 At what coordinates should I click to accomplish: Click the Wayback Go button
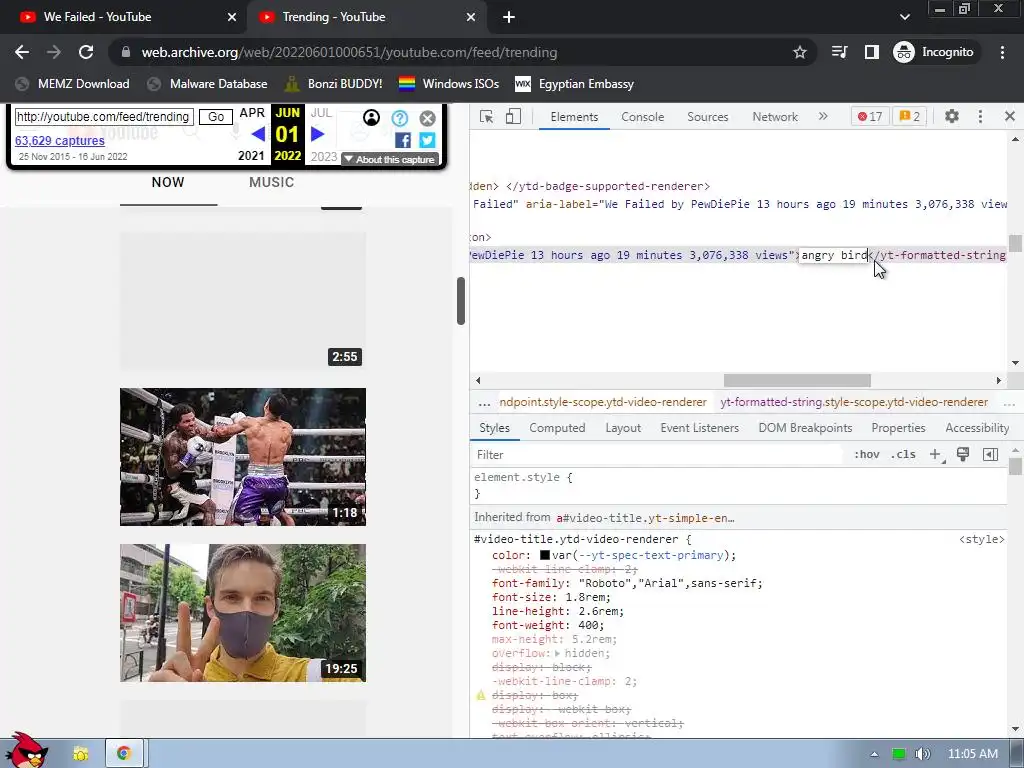click(216, 117)
